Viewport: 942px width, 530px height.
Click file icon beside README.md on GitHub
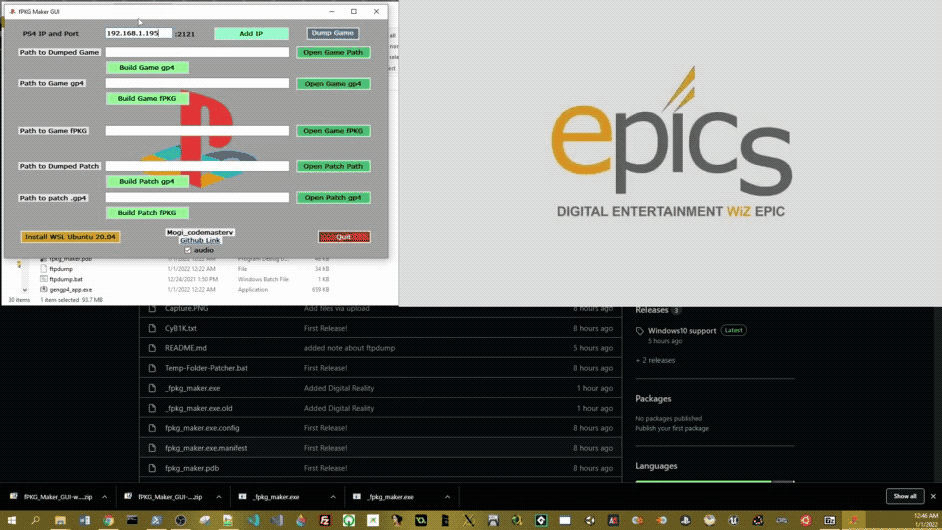pyautogui.click(x=152, y=348)
